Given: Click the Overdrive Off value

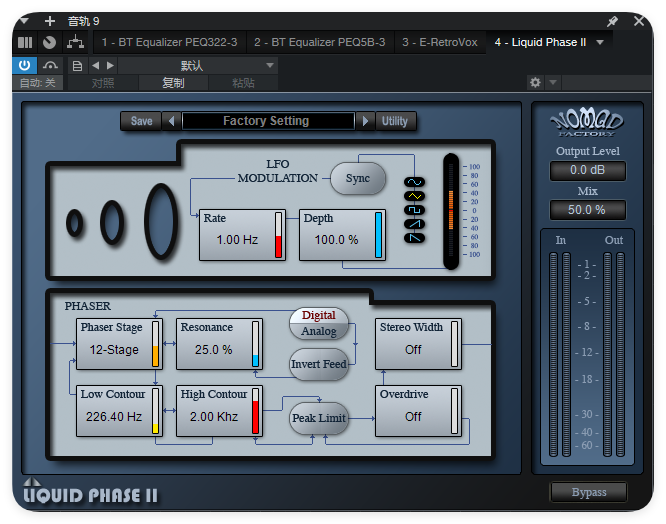Looking at the screenshot, I should pos(413,417).
